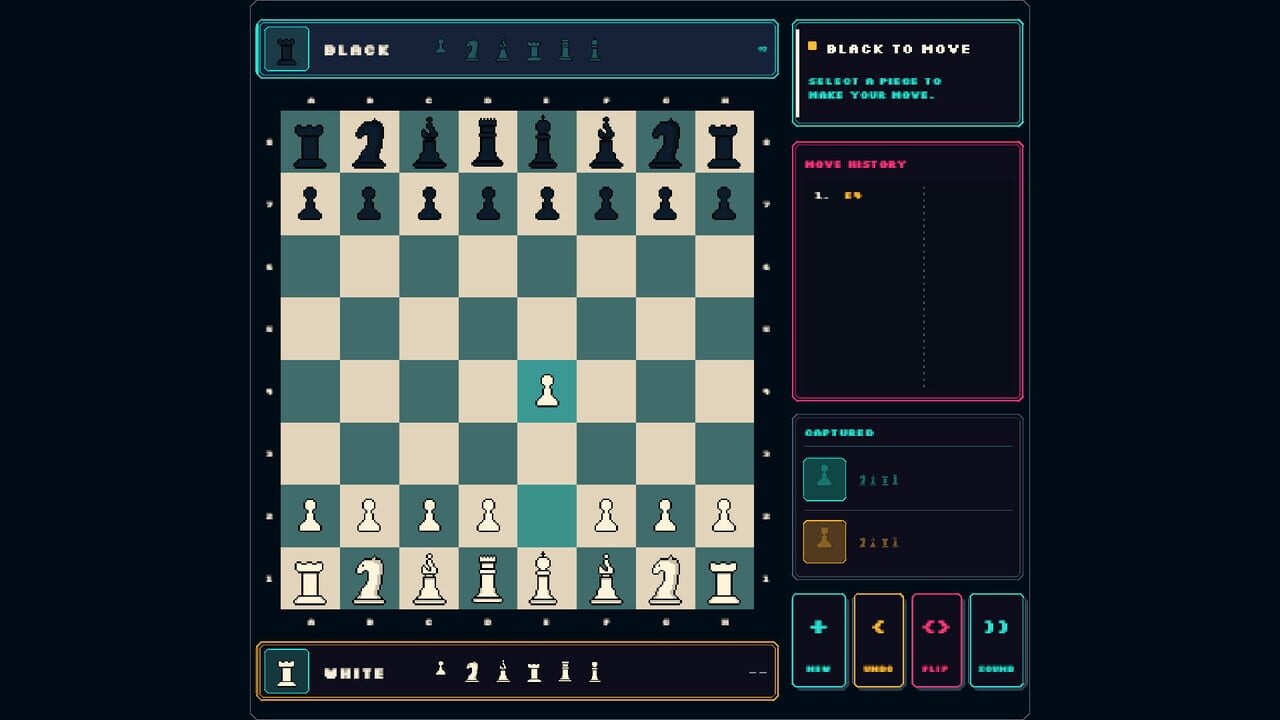Start a new game with the New button
The width and height of the screenshot is (1280, 720).
click(818, 640)
